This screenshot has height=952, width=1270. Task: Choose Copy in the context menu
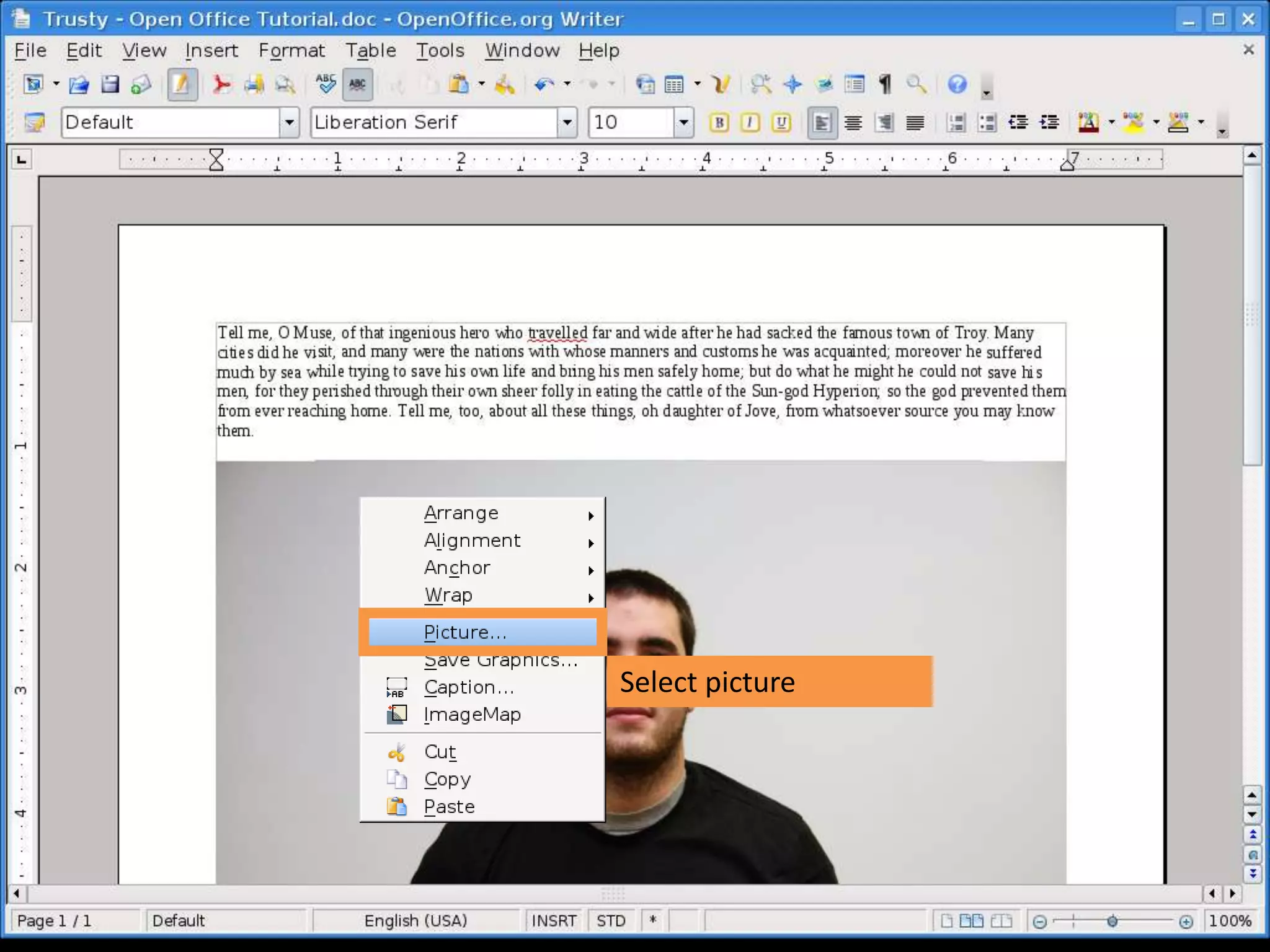click(x=447, y=779)
